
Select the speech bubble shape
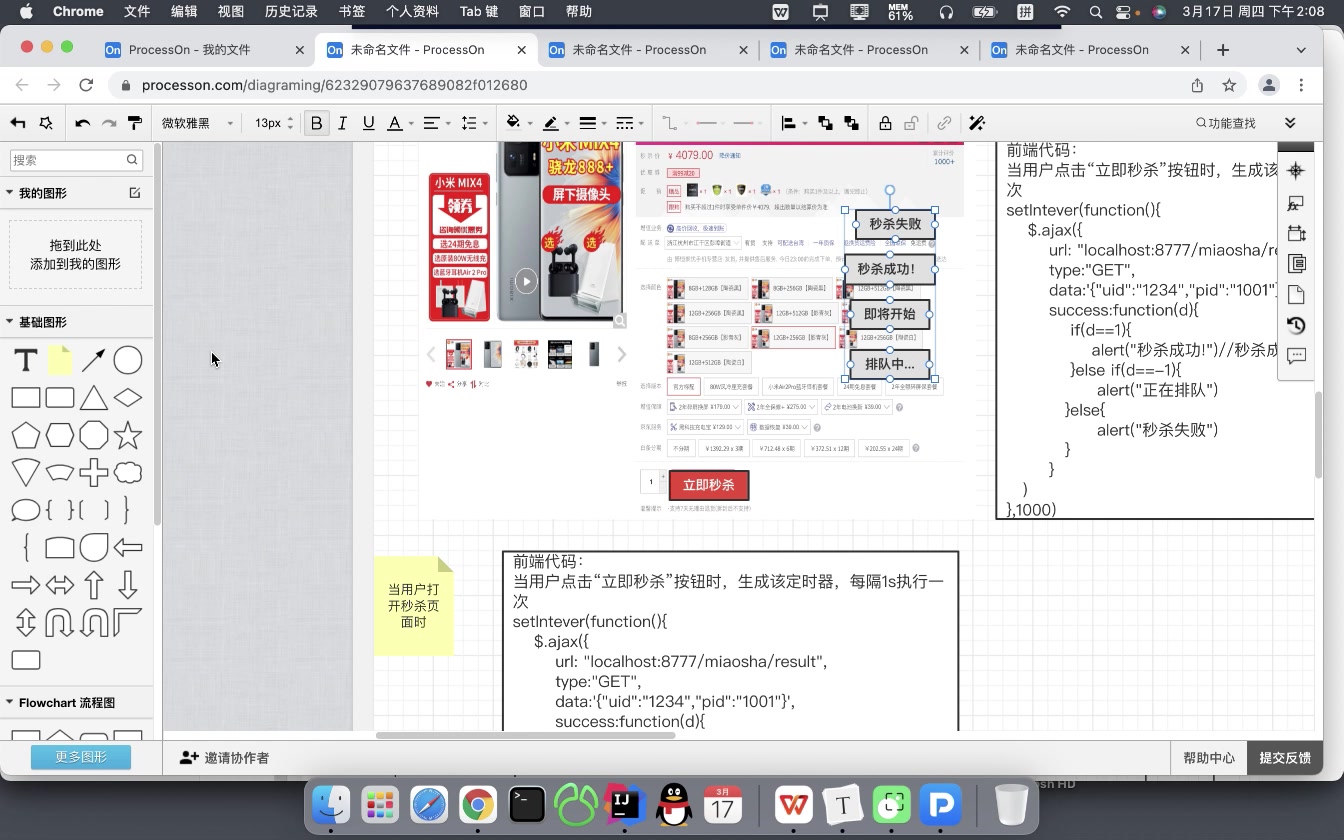(x=26, y=510)
